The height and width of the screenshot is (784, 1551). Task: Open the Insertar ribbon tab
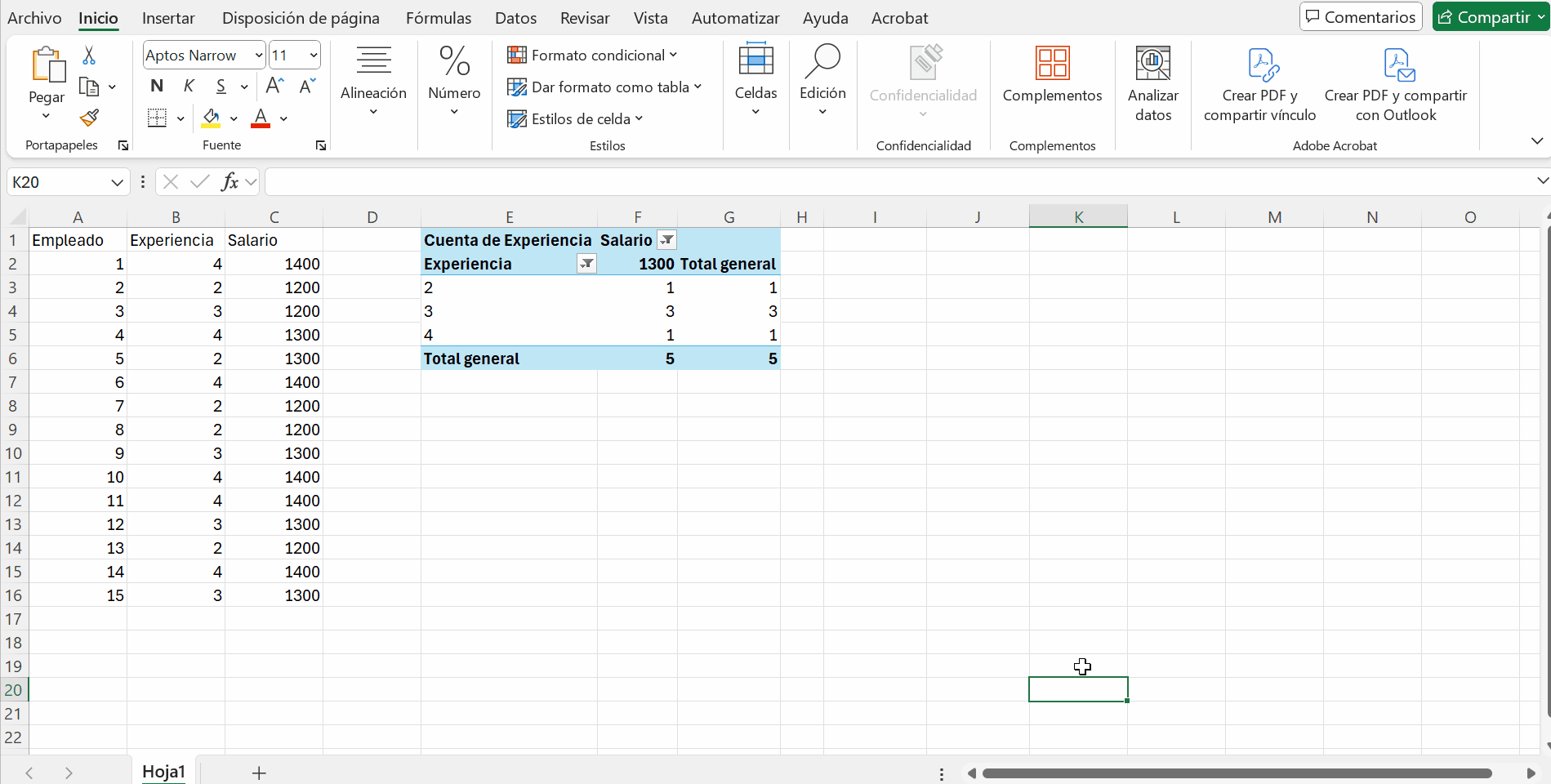tap(168, 18)
